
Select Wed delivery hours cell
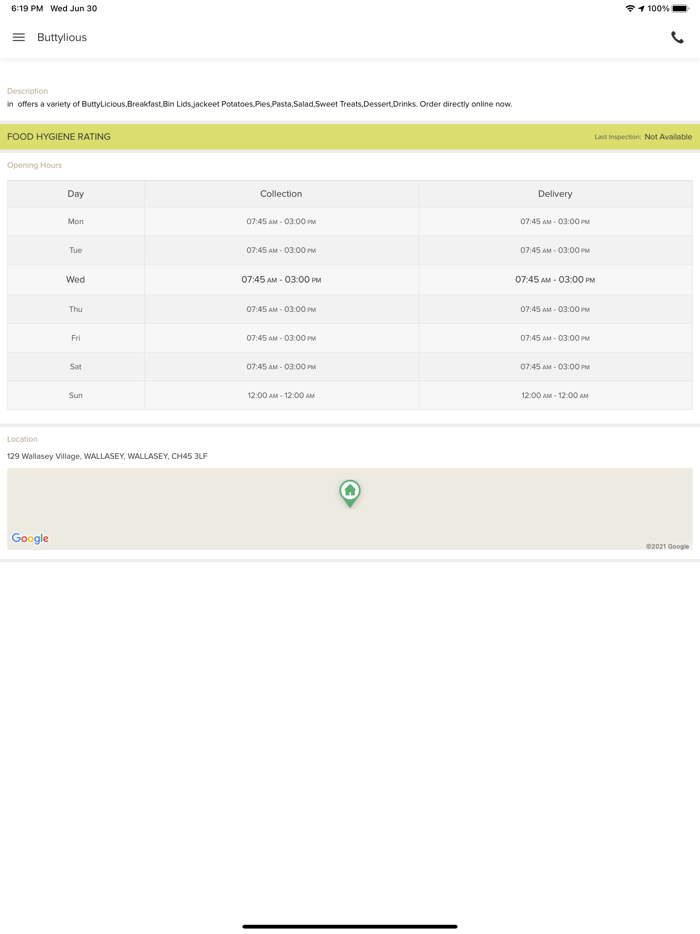click(555, 279)
